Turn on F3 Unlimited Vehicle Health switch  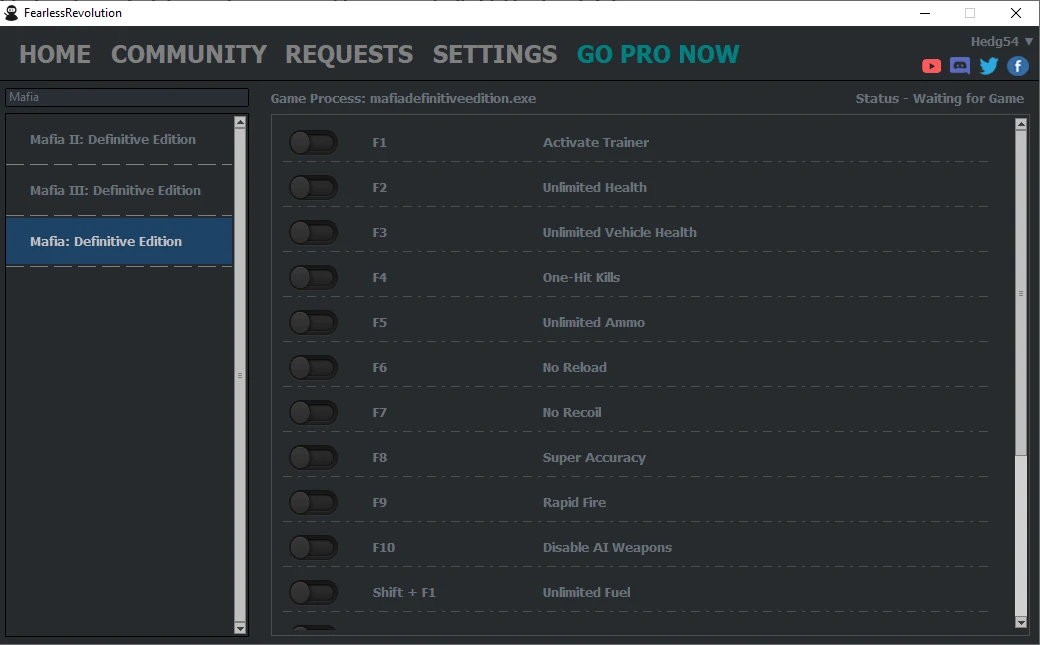(314, 233)
